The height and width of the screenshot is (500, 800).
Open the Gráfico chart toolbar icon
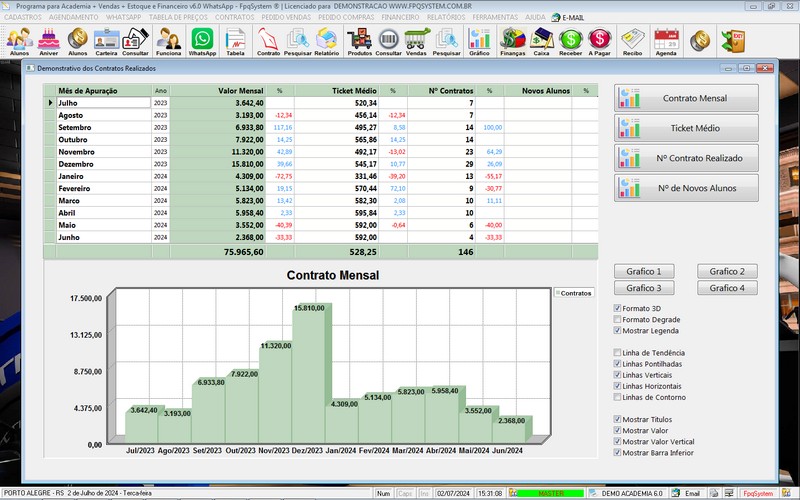[x=479, y=41]
